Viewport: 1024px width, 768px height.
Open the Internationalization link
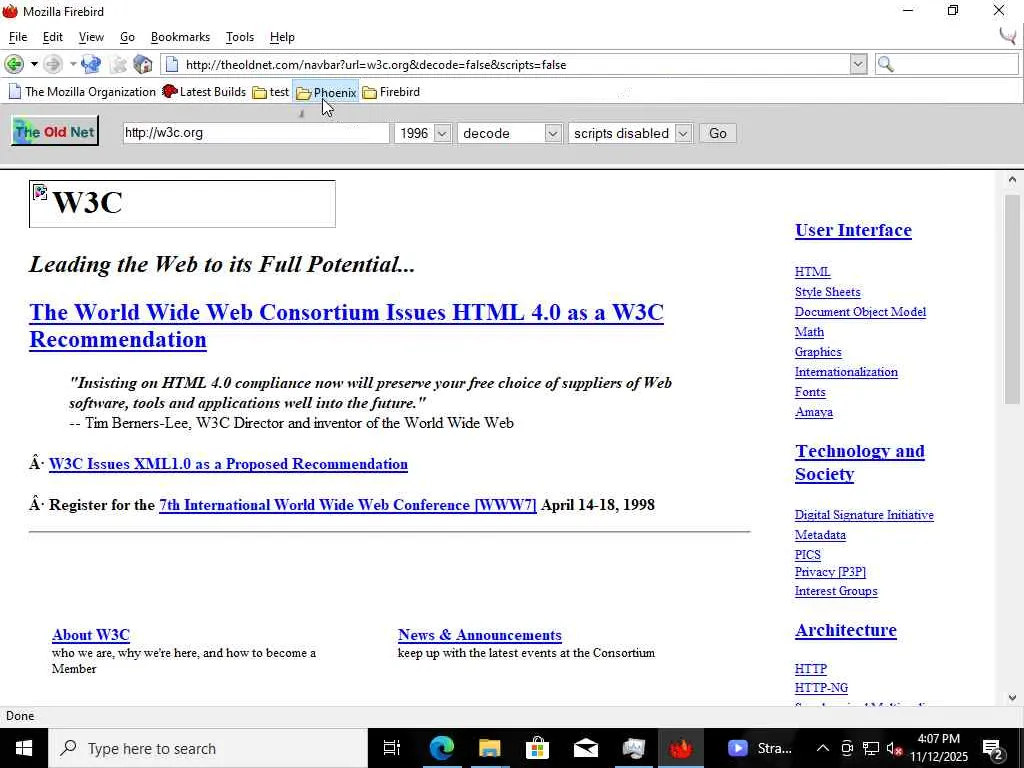pyautogui.click(x=846, y=372)
